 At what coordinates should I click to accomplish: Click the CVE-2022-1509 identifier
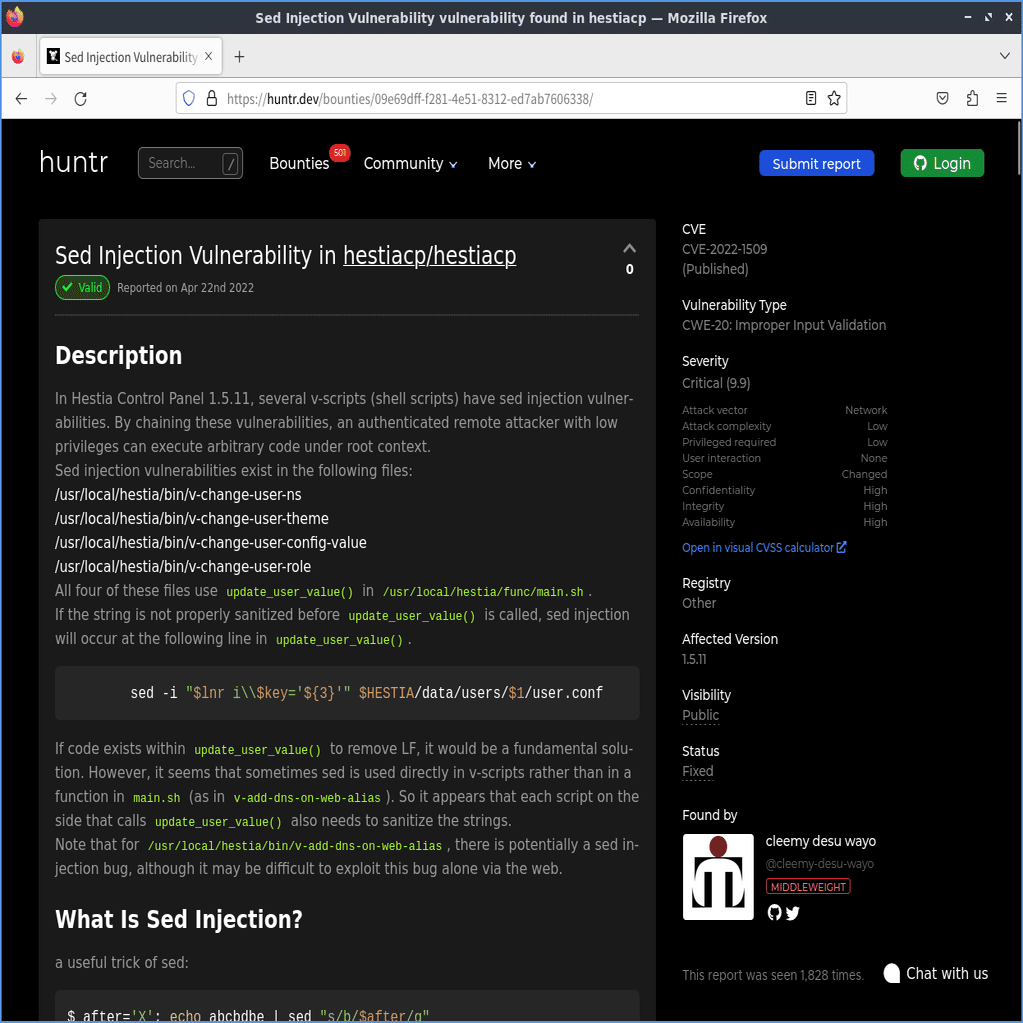pyautogui.click(x=724, y=249)
